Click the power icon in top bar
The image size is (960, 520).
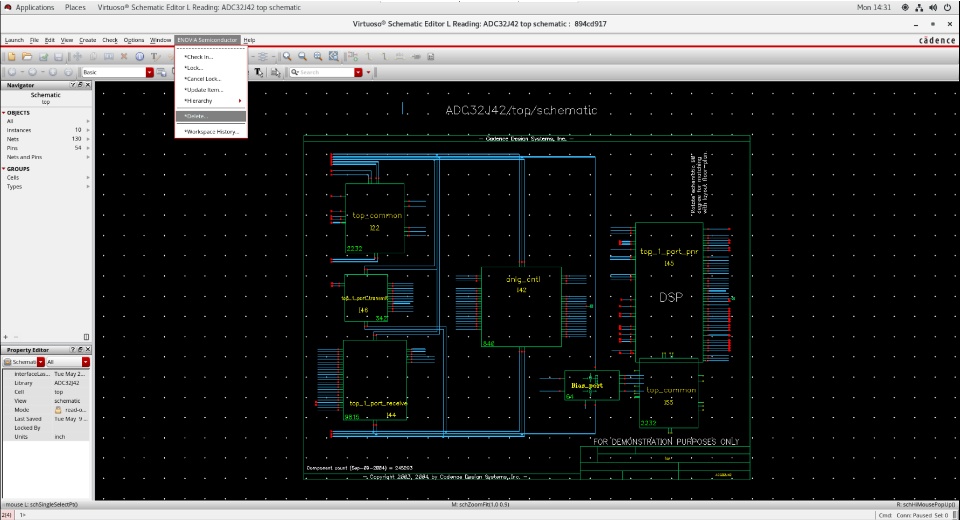point(947,7)
